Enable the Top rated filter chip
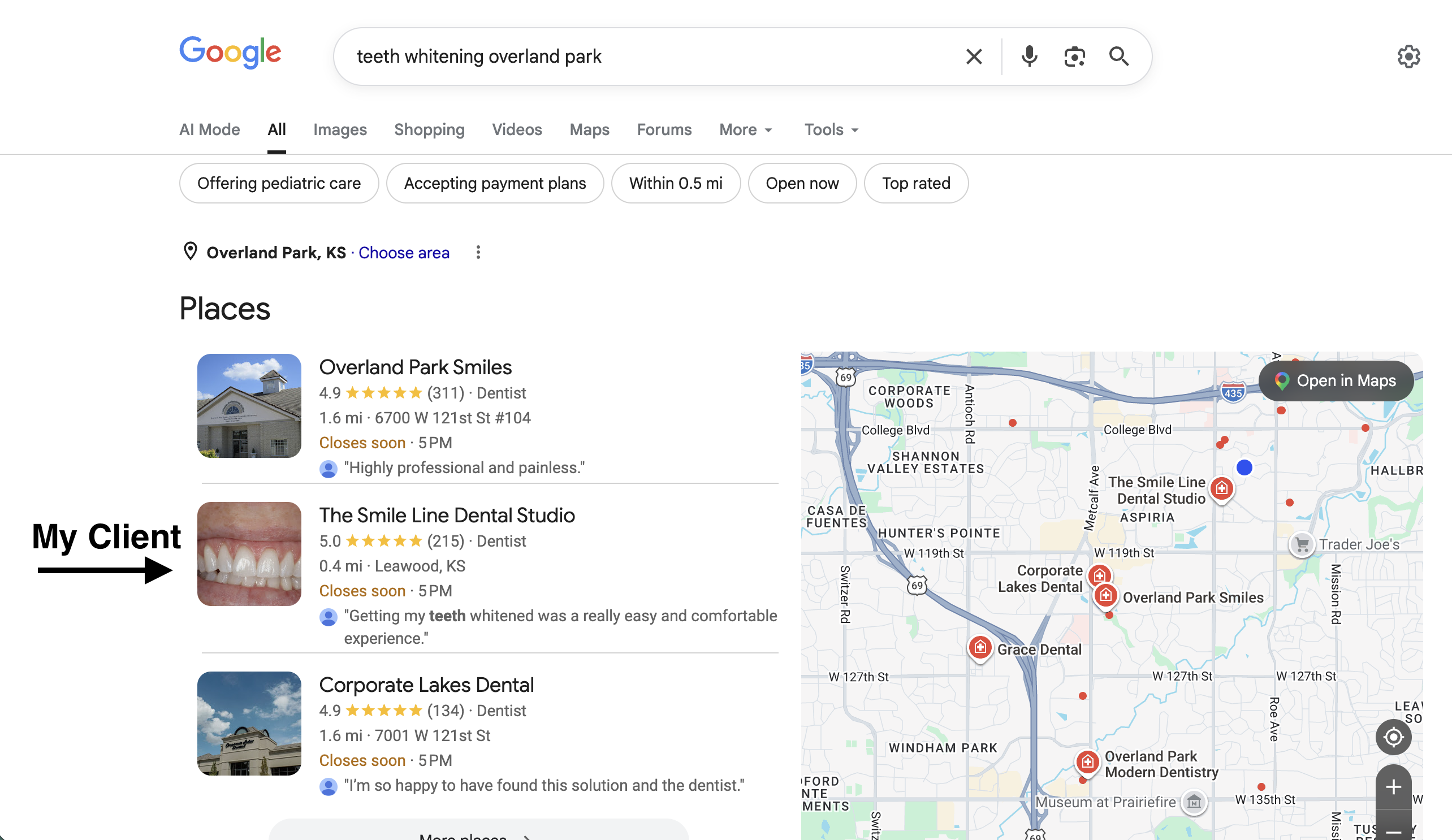Screen dimensions: 1452x840 (x=915, y=183)
